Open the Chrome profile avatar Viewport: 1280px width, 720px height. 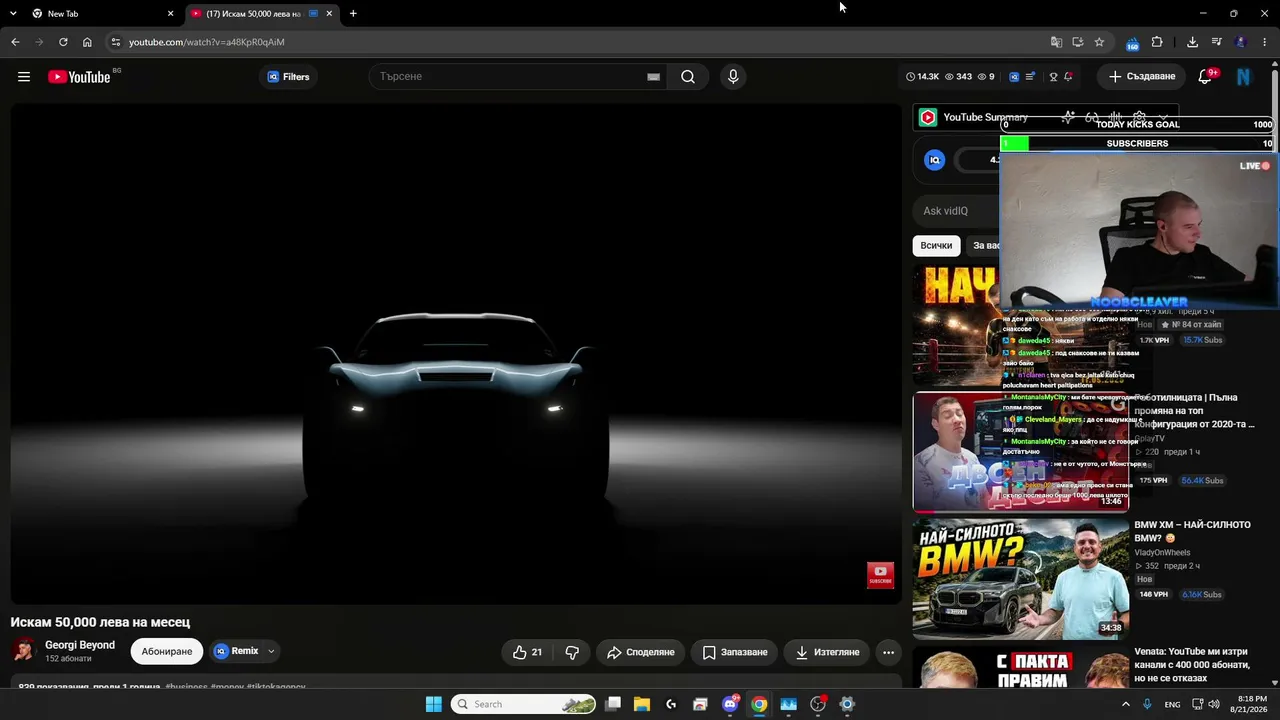pyautogui.click(x=1241, y=42)
